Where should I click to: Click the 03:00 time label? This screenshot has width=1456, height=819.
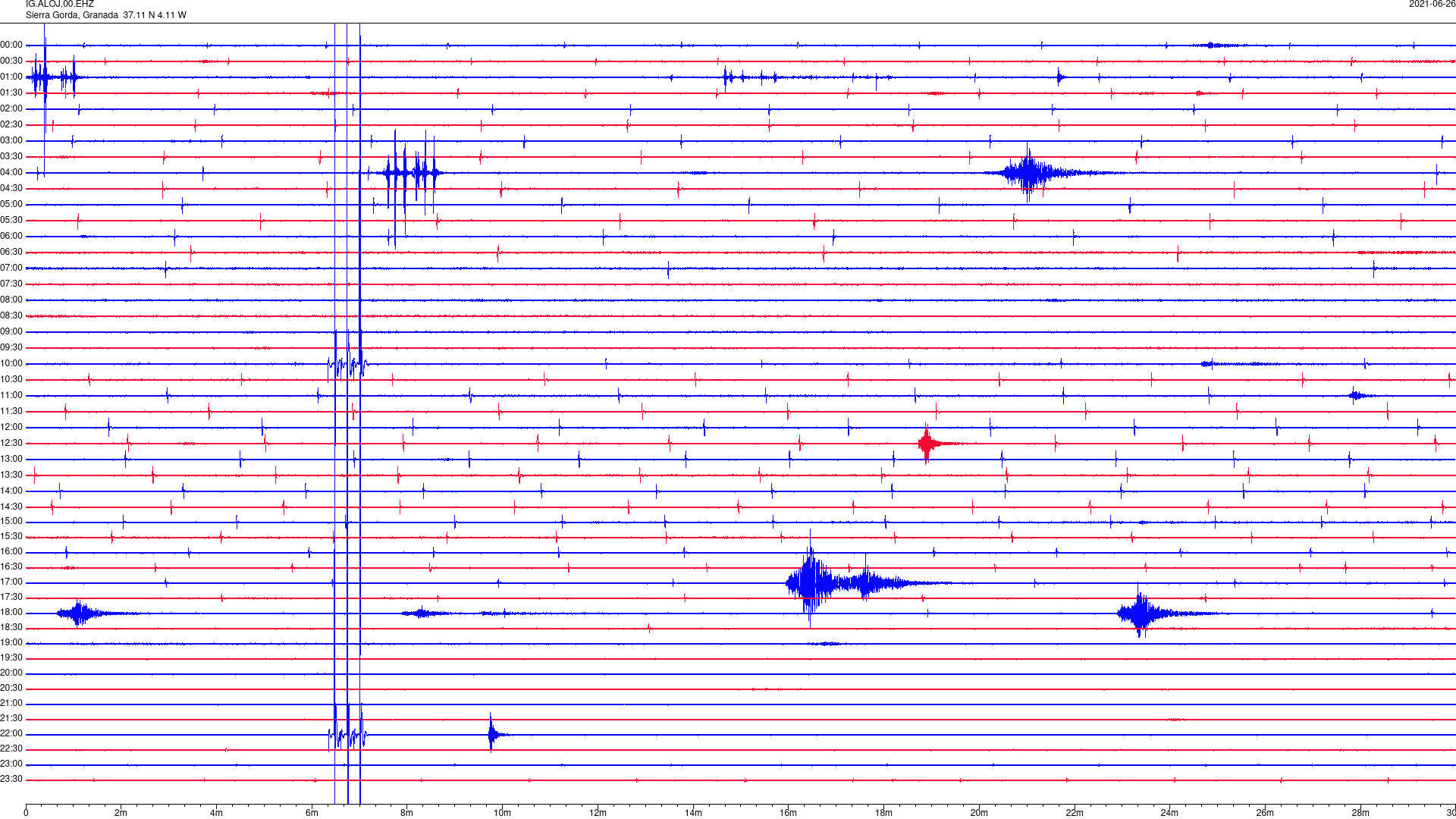pyautogui.click(x=11, y=141)
